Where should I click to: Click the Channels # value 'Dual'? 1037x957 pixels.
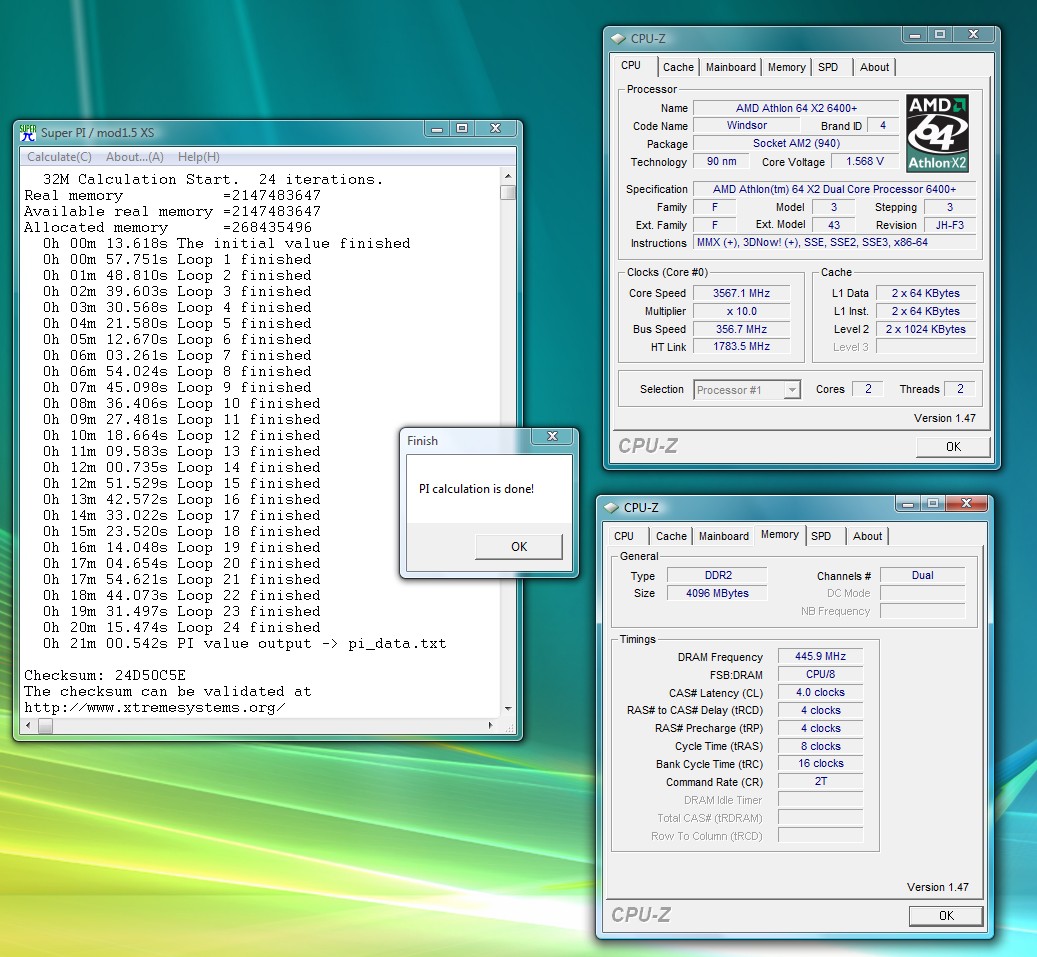(923, 575)
